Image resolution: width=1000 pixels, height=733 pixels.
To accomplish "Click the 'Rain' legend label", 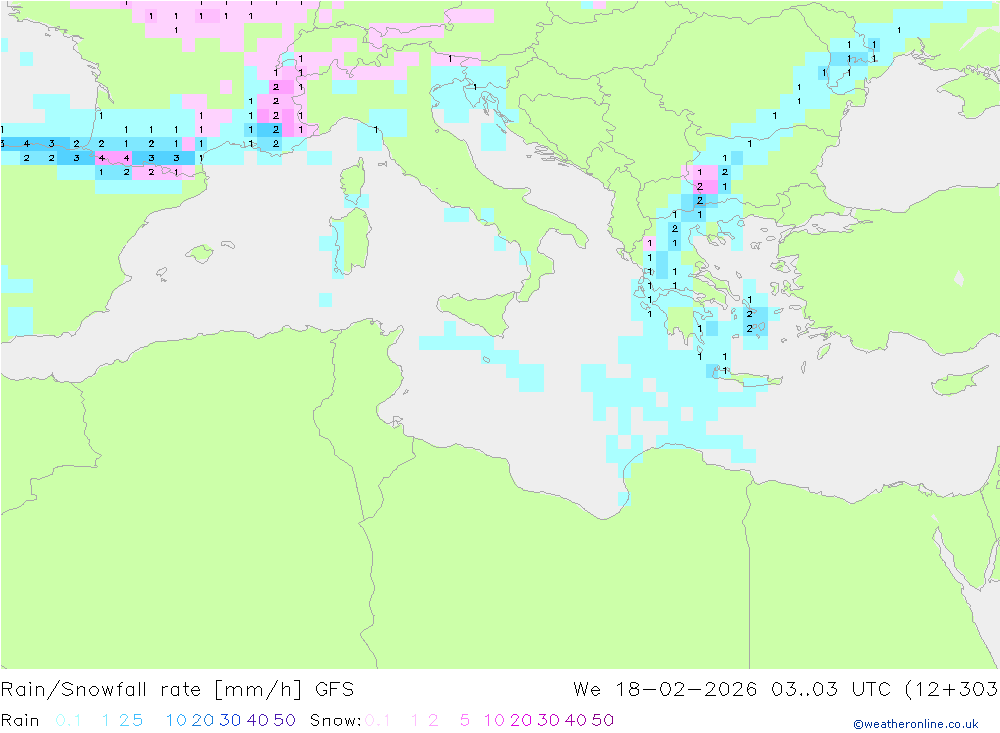I will pos(20,720).
